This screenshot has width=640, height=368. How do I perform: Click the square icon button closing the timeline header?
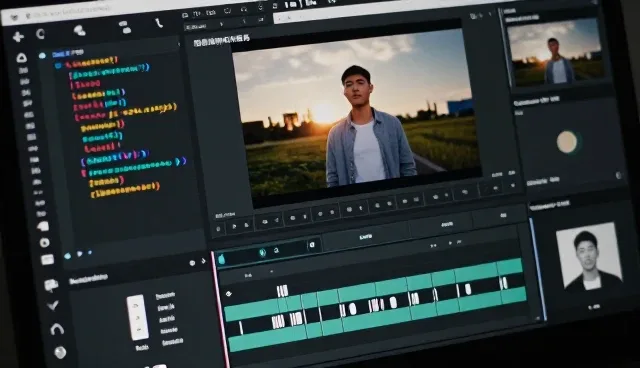pos(312,245)
